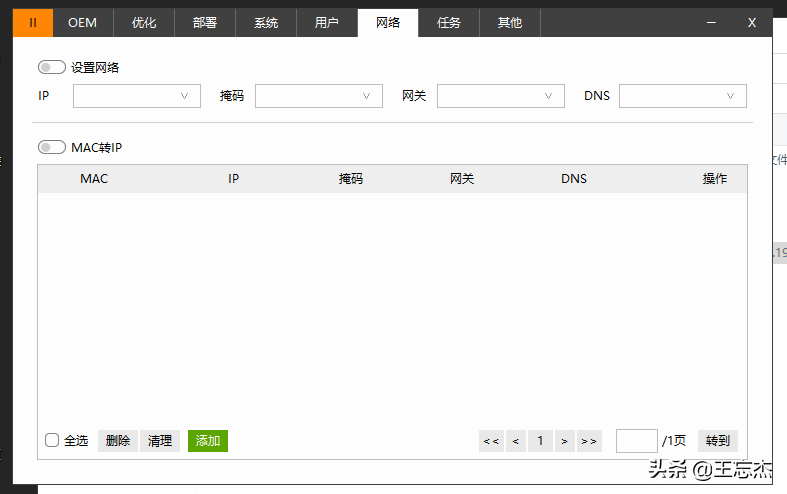Expand the 网关 dropdown
The height and width of the screenshot is (494, 787).
click(501, 96)
